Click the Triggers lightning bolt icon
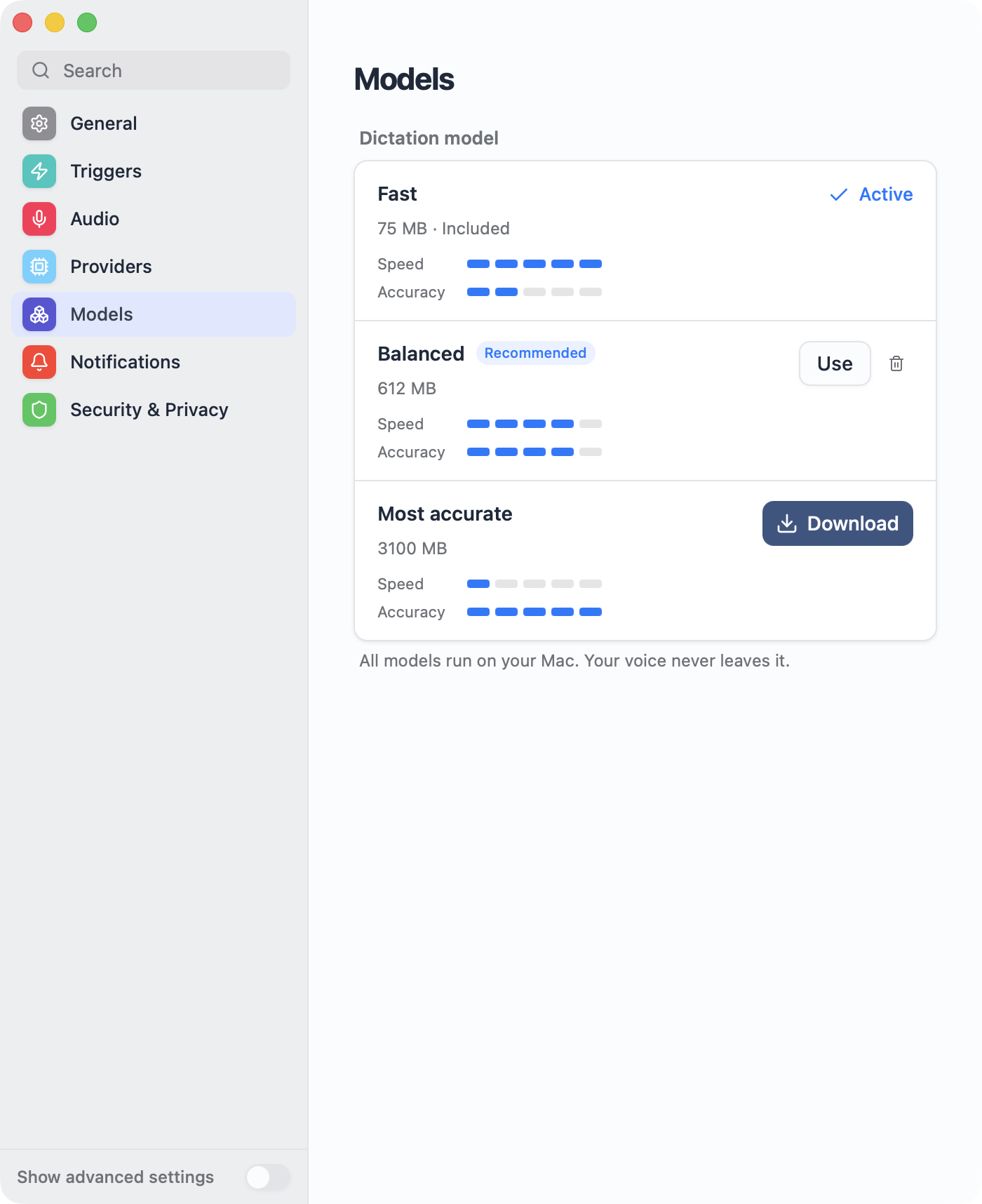 click(39, 171)
